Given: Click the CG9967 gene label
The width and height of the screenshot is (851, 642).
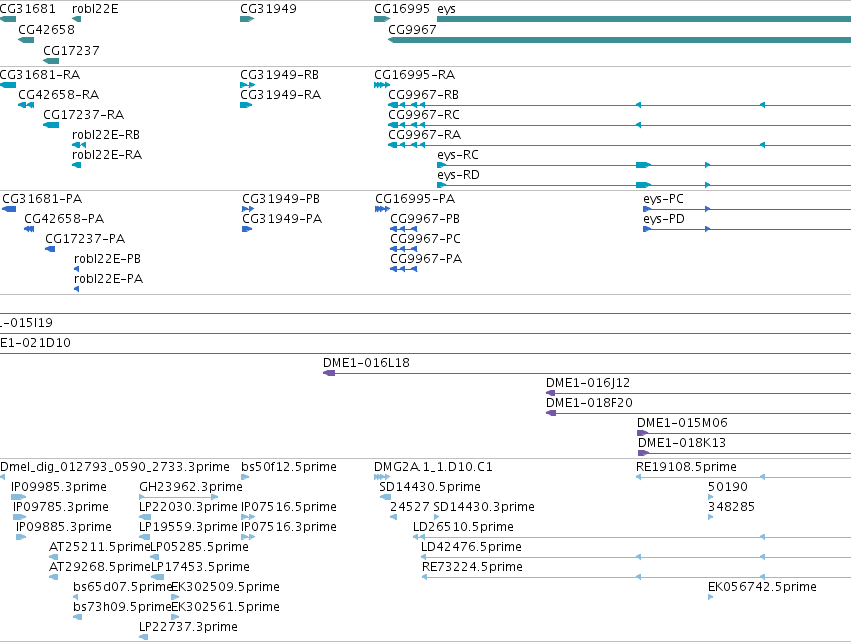Looking at the screenshot, I should [412, 29].
